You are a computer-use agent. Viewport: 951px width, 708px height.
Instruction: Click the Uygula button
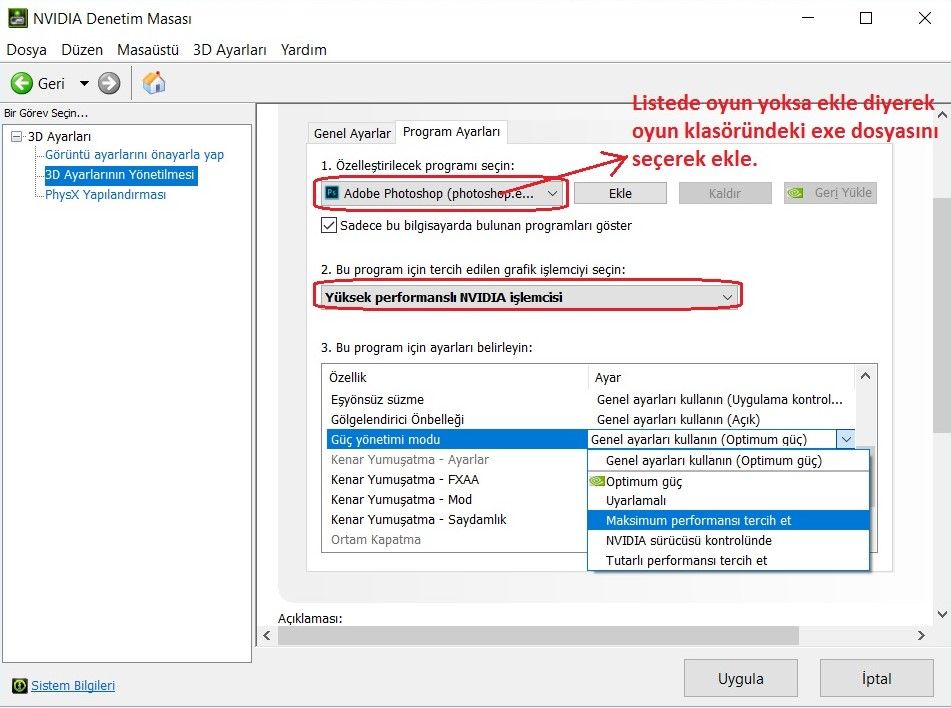(x=741, y=678)
